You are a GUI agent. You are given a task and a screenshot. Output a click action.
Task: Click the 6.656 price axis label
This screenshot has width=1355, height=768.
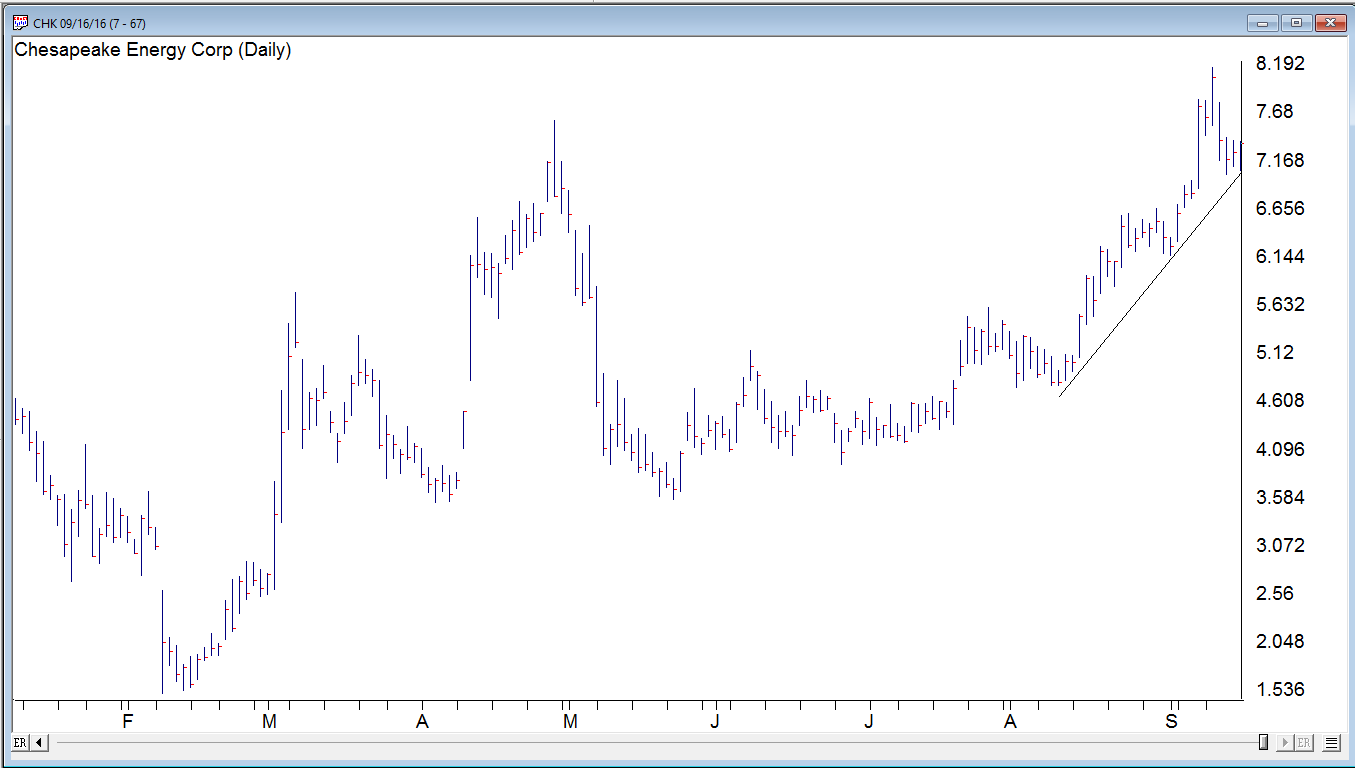point(1280,208)
